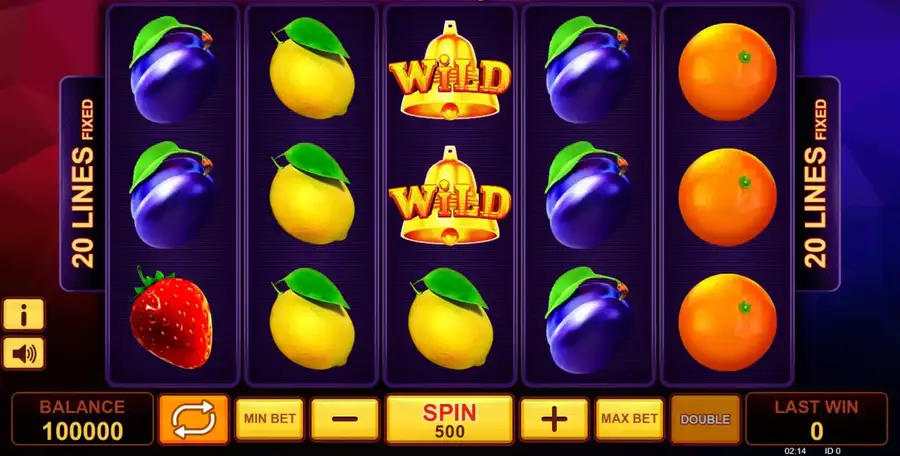This screenshot has height=456, width=900.
Task: Click the left 20 Lines Fixed panel
Action: click(x=83, y=184)
